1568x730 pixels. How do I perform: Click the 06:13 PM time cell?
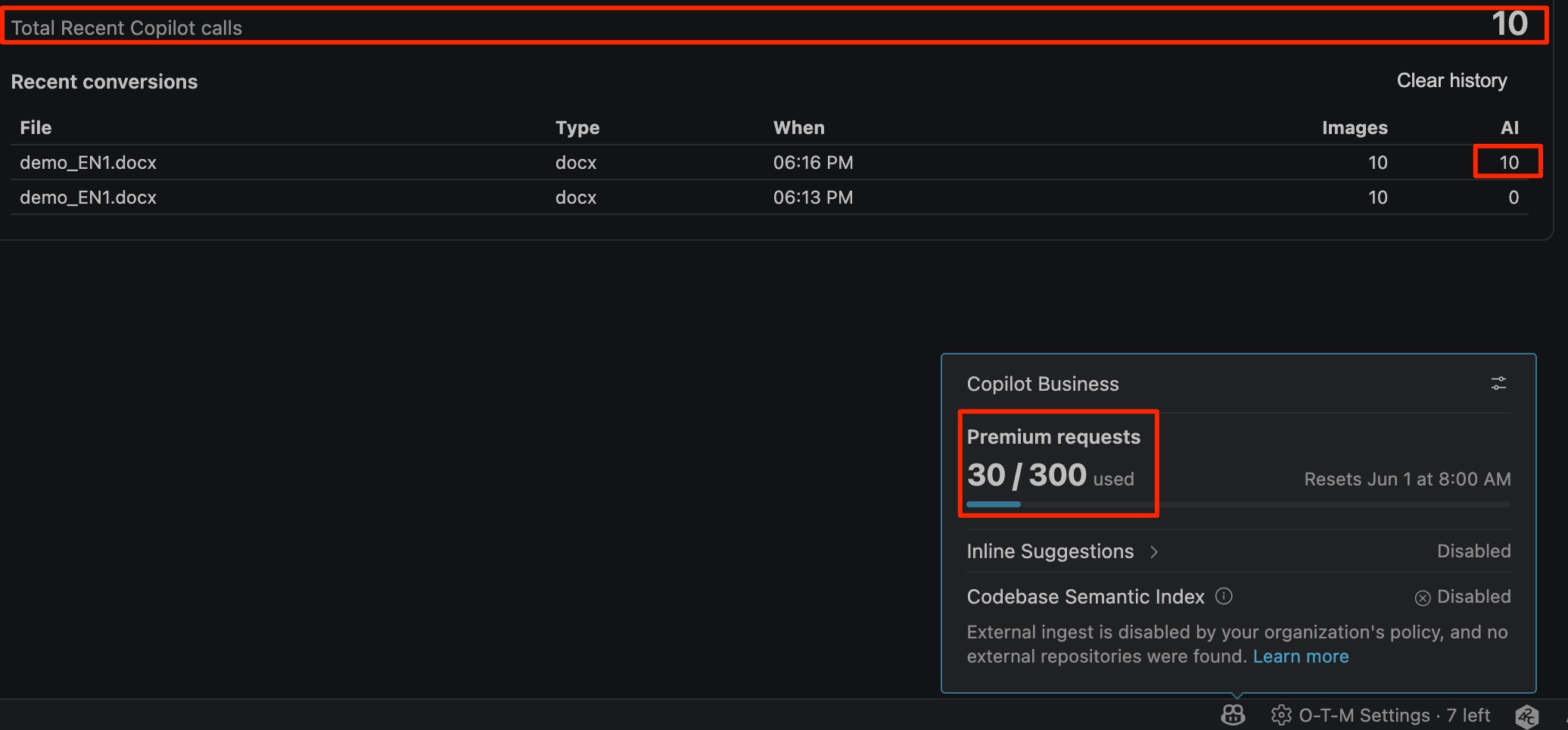[813, 198]
